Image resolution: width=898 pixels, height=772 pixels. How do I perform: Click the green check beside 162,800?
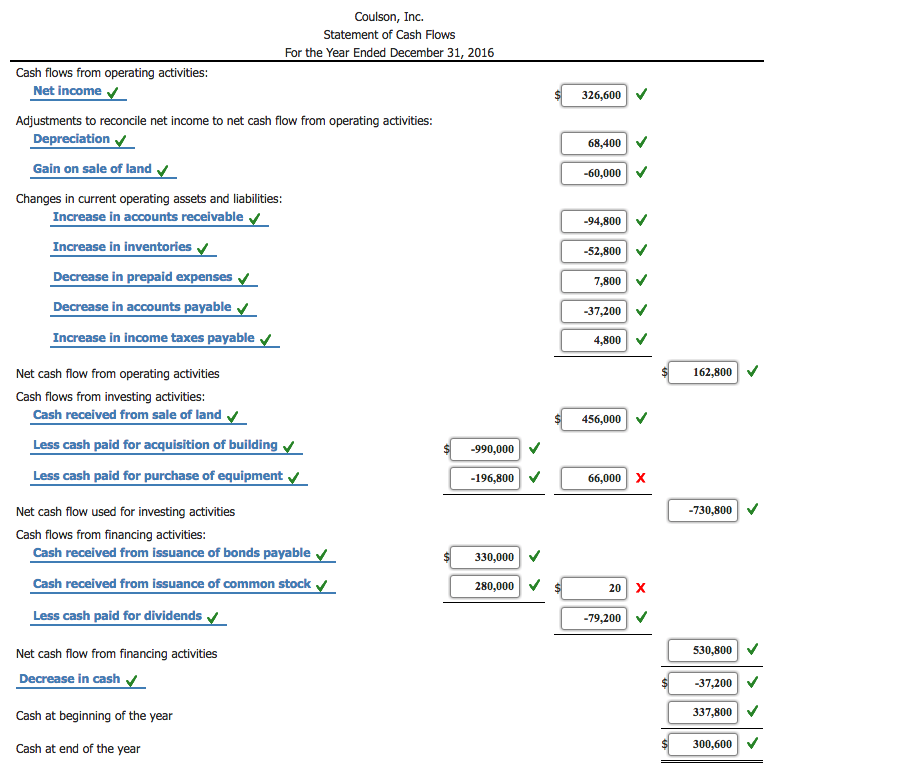753,371
